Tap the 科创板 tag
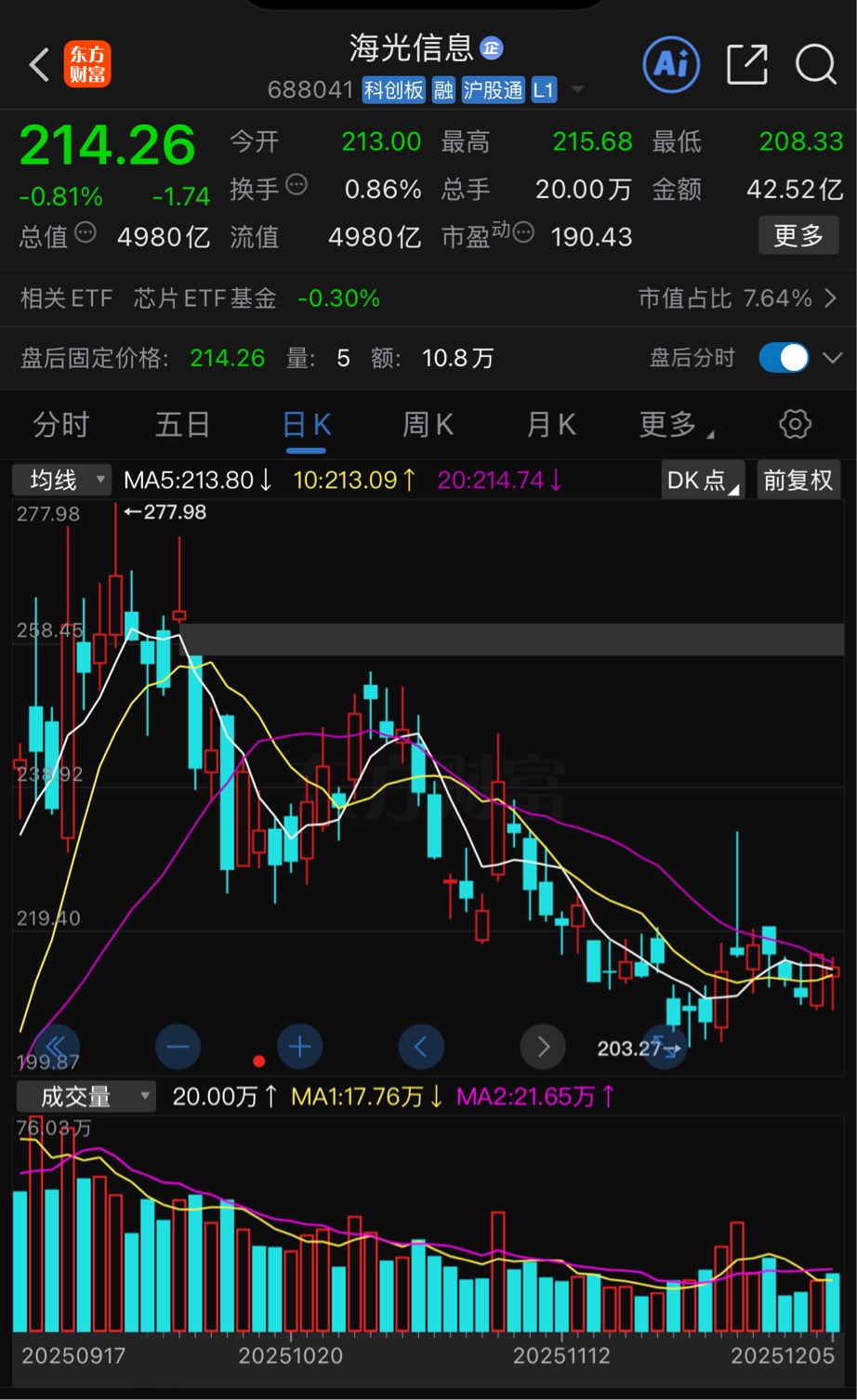 tap(393, 90)
